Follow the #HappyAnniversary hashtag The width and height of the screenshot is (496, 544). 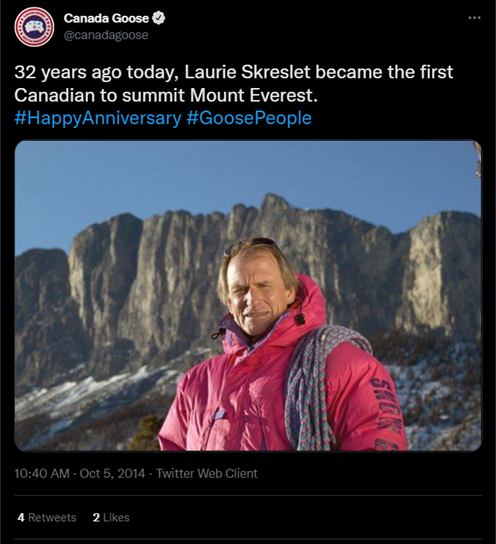[98, 118]
